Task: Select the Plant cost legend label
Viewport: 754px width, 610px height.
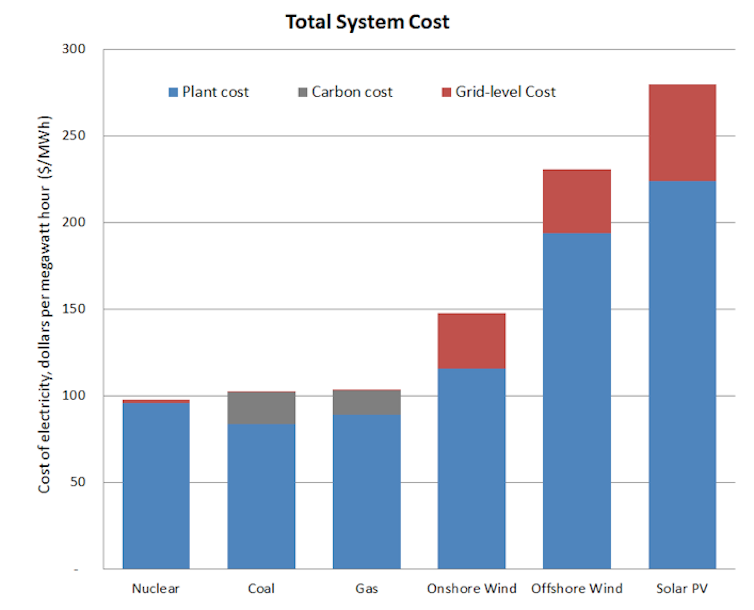Action: [x=215, y=92]
